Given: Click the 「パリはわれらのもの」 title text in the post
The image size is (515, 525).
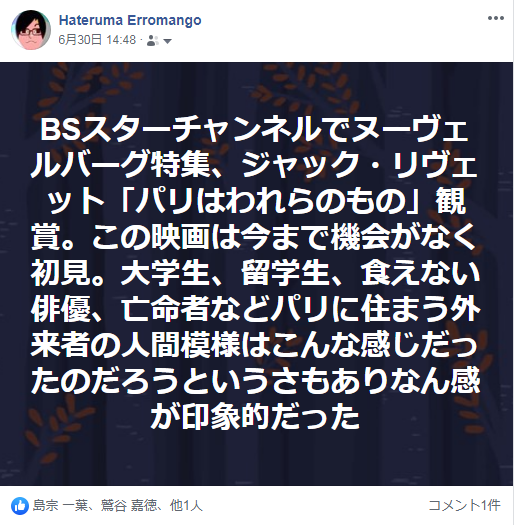Looking at the screenshot, I should pyautogui.click(x=272, y=202).
